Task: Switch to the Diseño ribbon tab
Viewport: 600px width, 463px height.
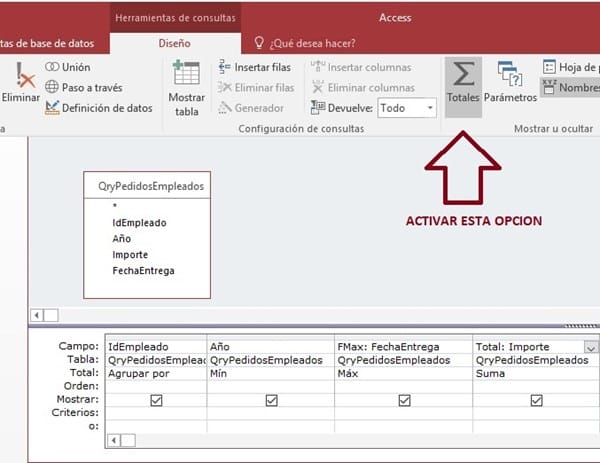Action: (x=173, y=43)
